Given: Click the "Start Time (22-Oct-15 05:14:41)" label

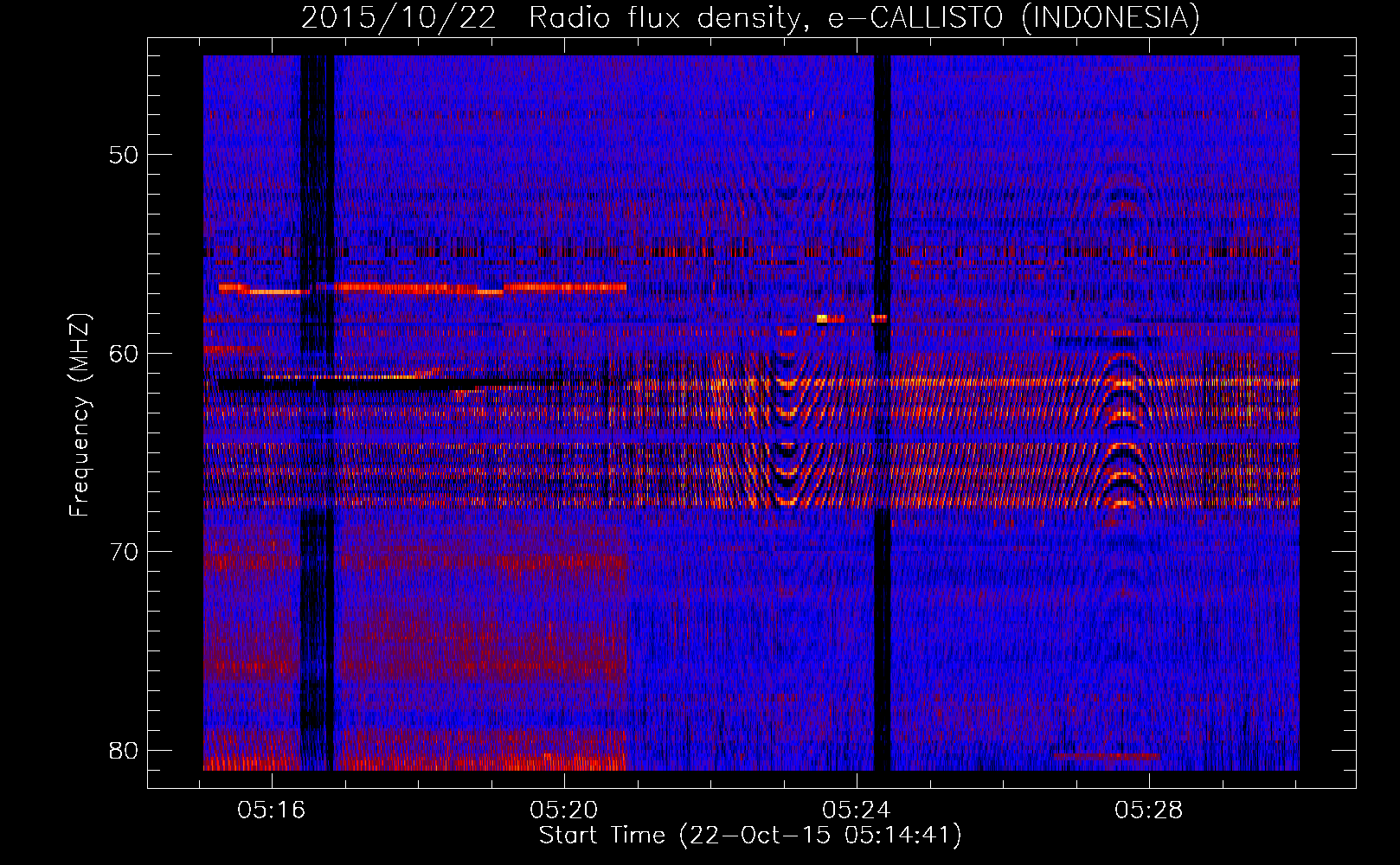Looking at the screenshot, I should 750,836.
